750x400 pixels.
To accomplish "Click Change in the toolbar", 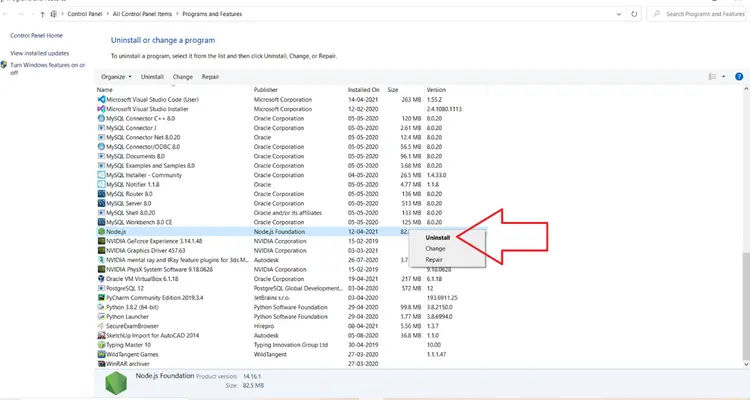I will point(183,77).
